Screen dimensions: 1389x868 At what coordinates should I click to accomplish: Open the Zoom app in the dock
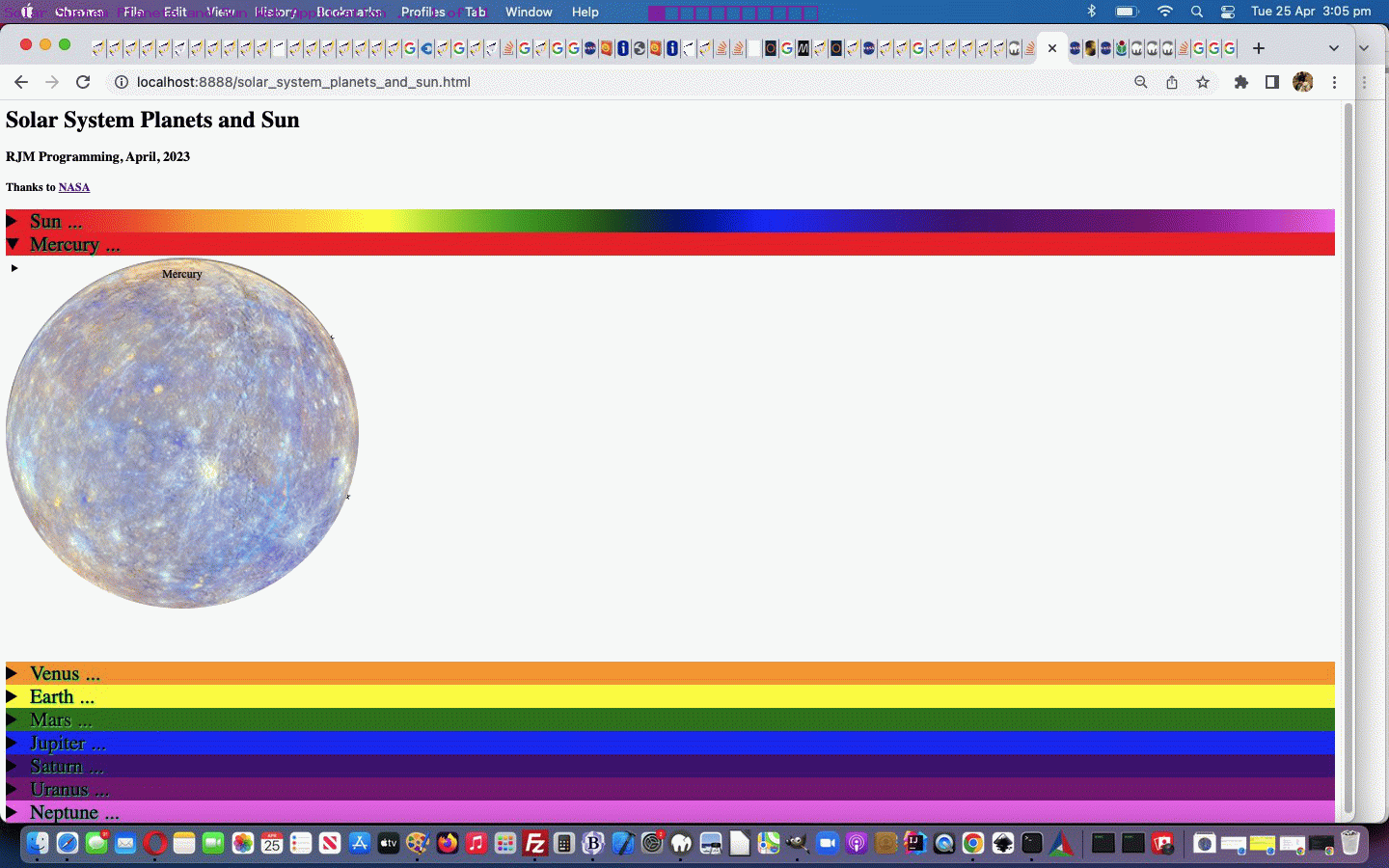828,844
